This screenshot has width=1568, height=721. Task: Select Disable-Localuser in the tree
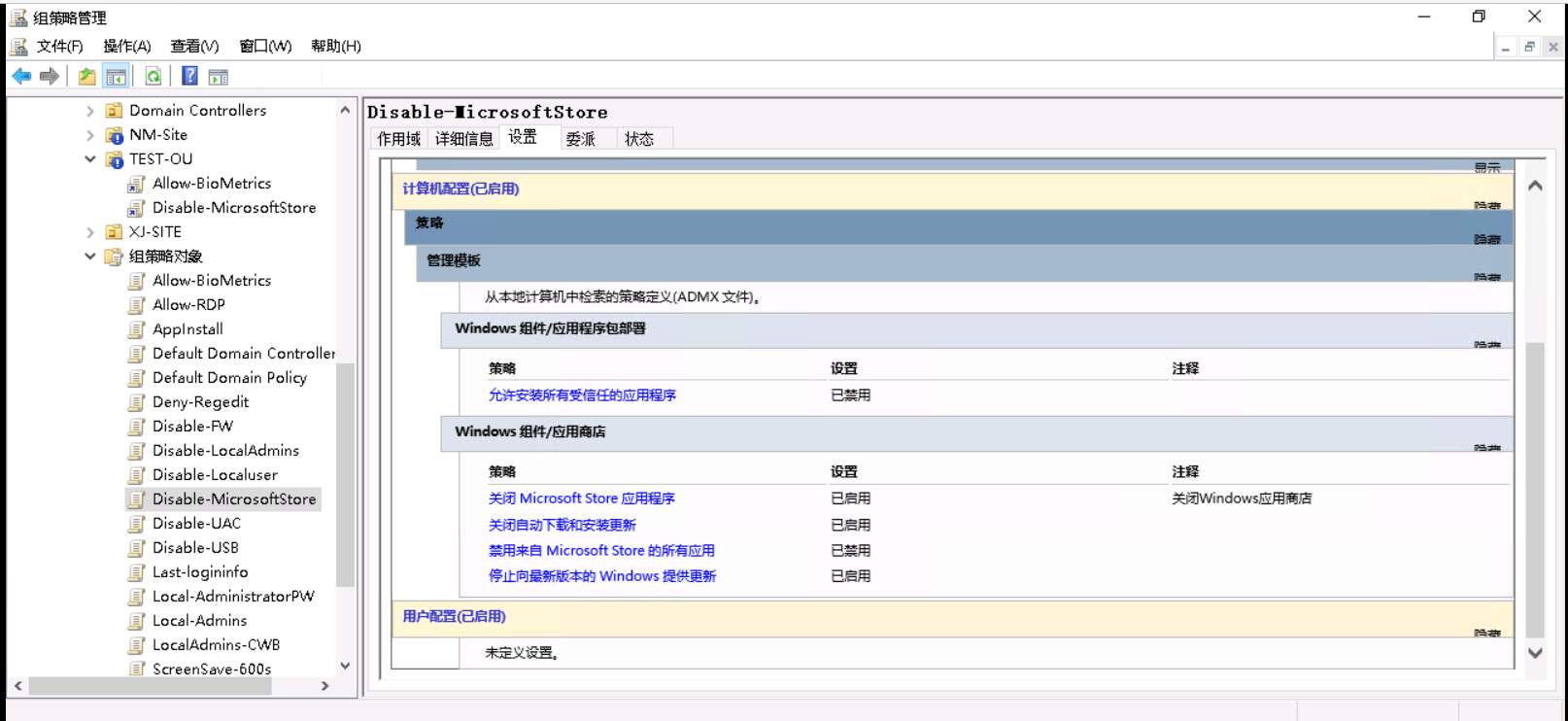(x=215, y=475)
